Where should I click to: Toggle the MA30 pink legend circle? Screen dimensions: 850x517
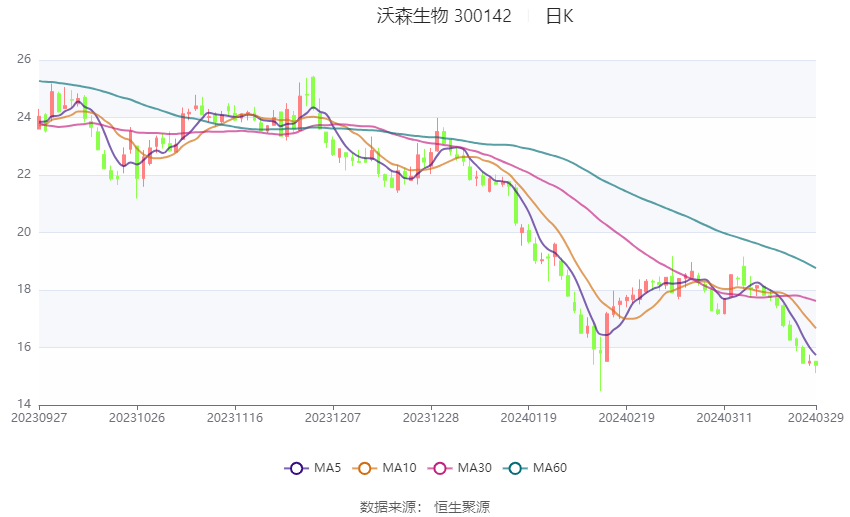click(x=436, y=467)
